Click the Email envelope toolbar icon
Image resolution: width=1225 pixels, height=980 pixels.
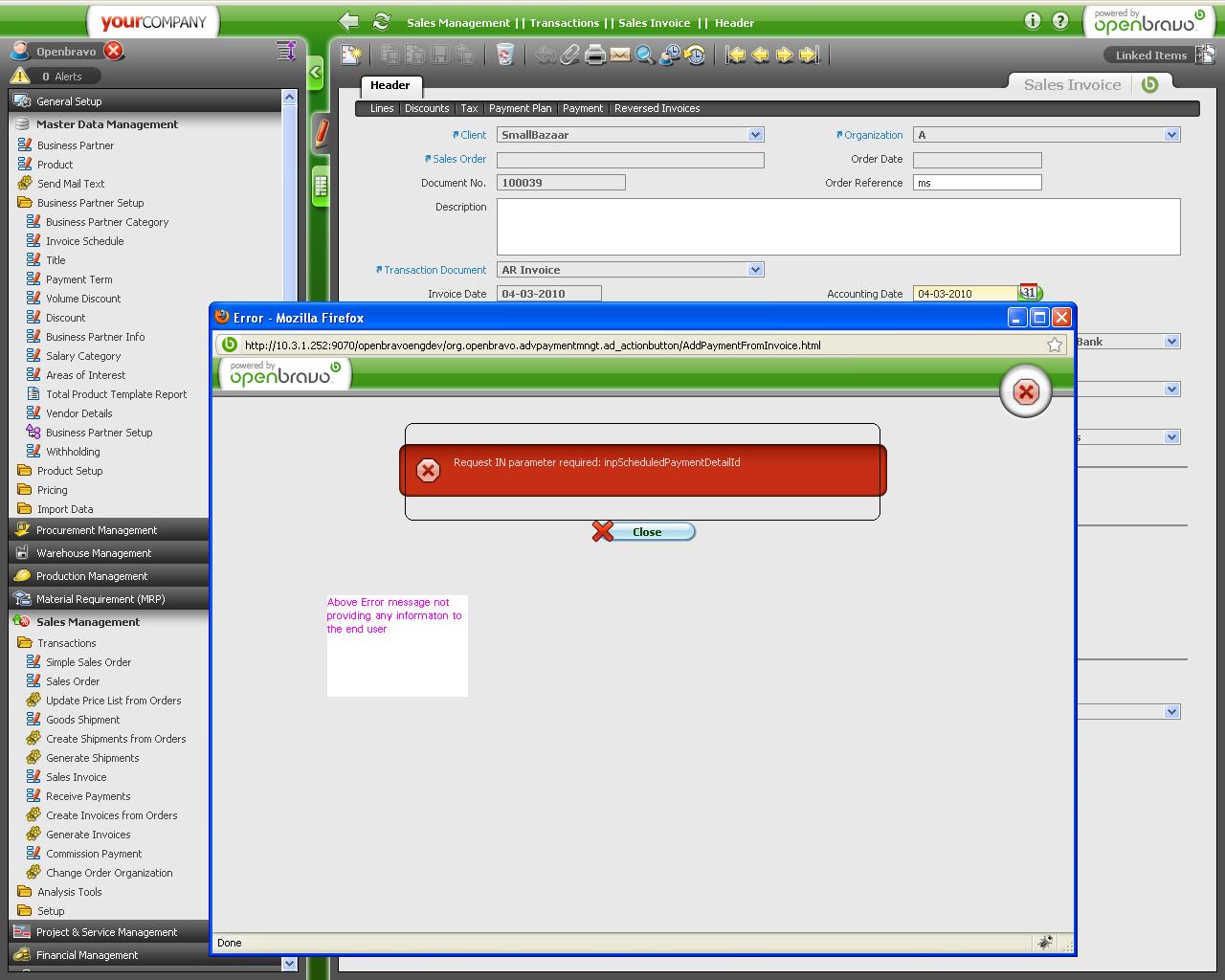(620, 56)
